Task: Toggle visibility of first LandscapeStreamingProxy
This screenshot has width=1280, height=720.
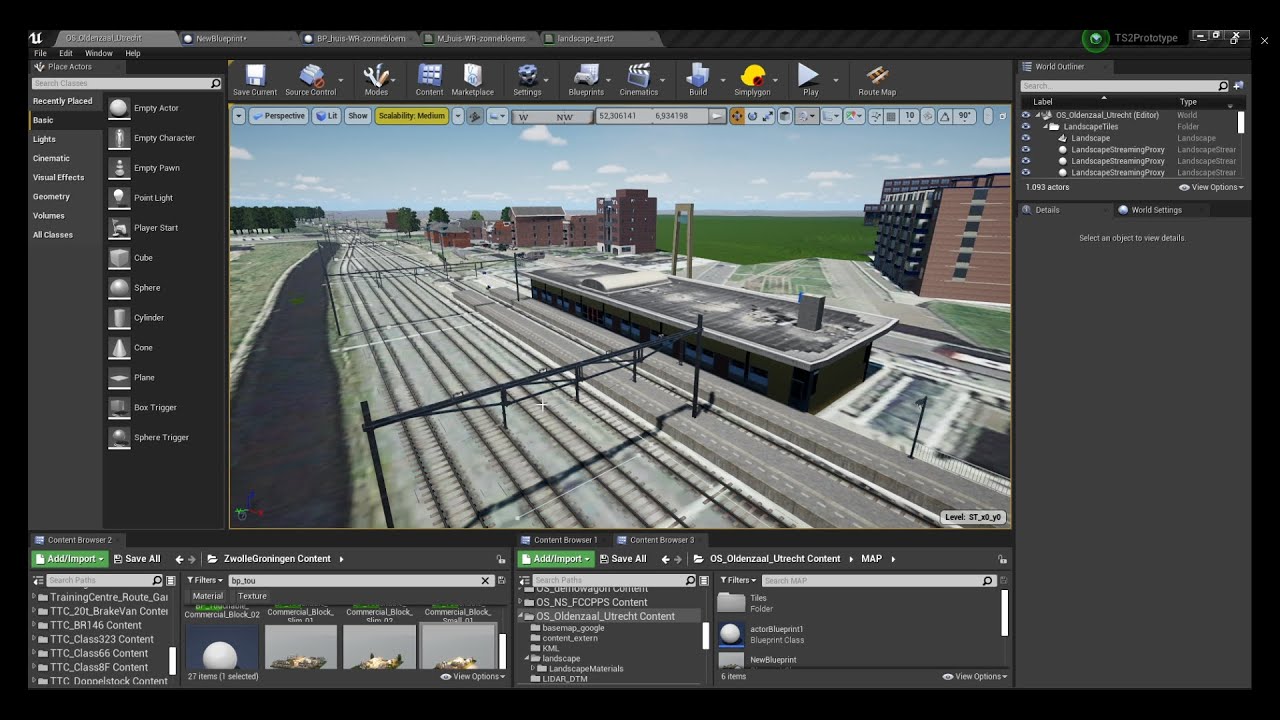Action: [1025, 150]
